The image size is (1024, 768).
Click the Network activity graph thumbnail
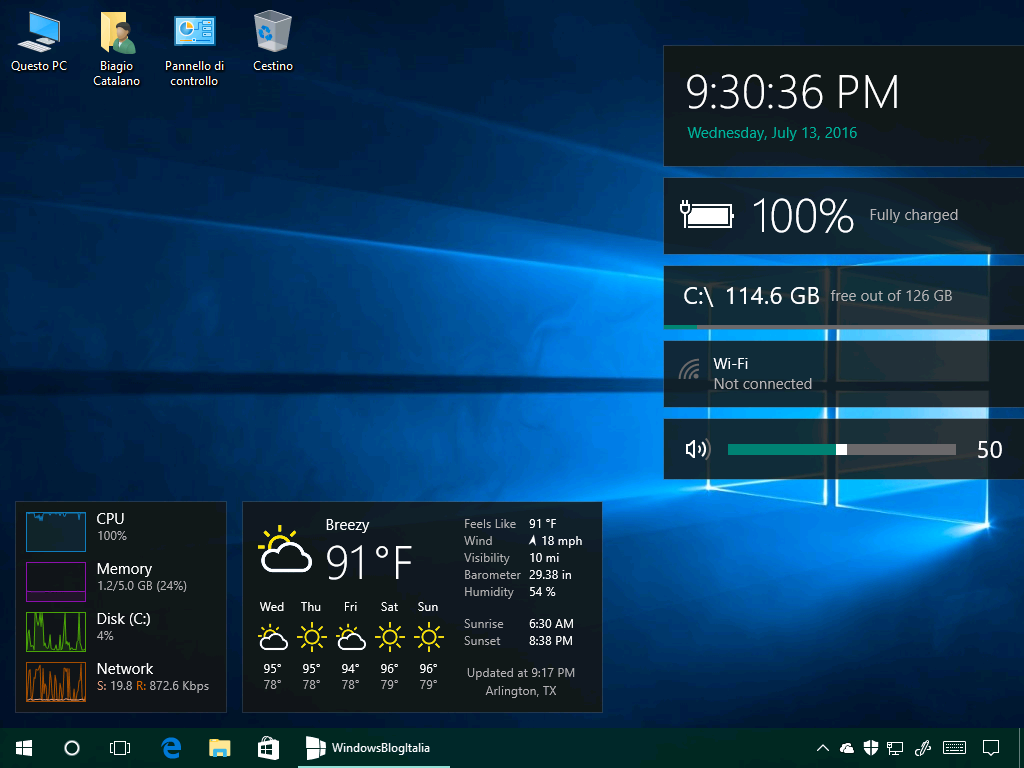coord(56,682)
